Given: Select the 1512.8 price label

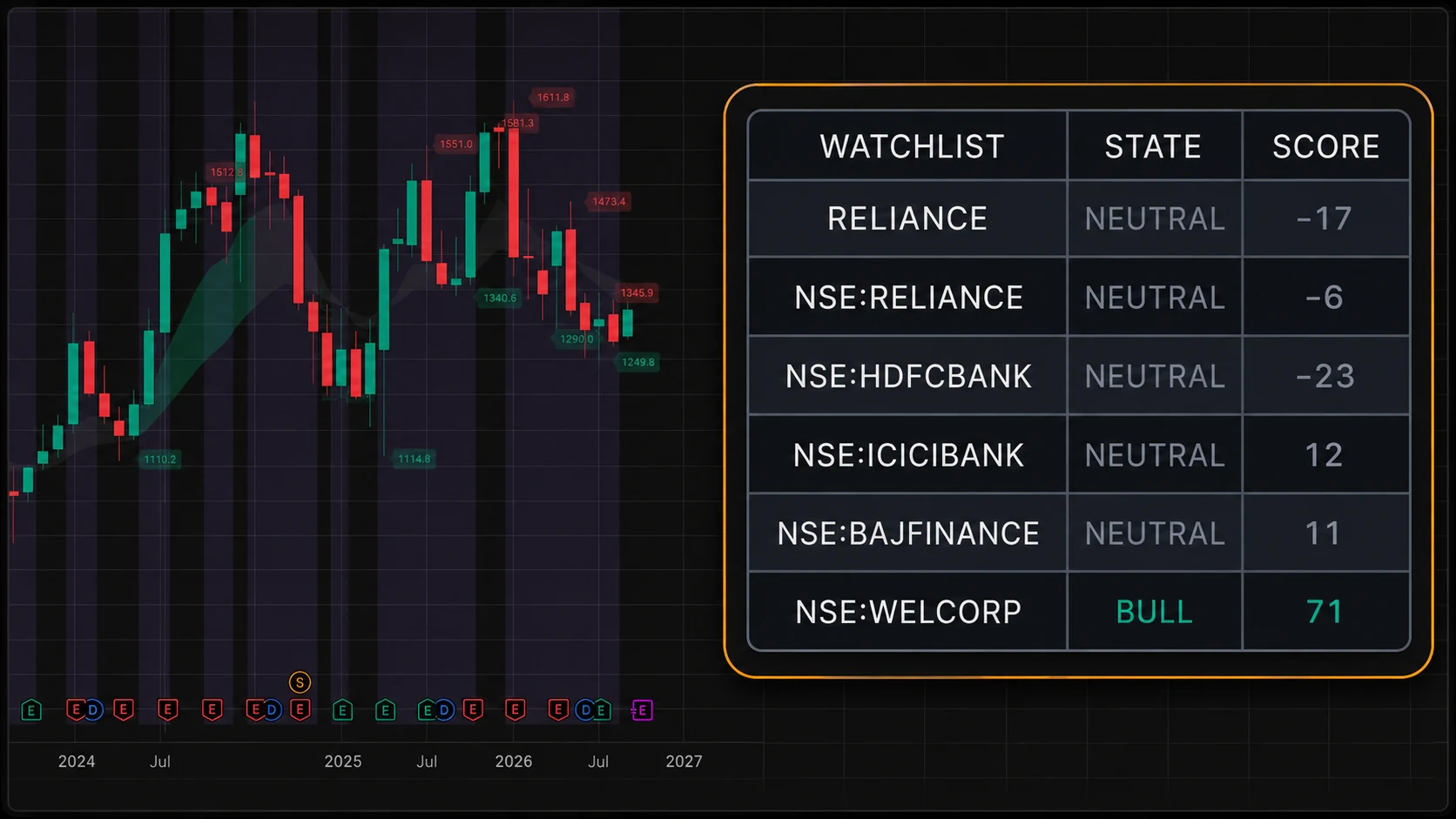Looking at the screenshot, I should coord(226,171).
